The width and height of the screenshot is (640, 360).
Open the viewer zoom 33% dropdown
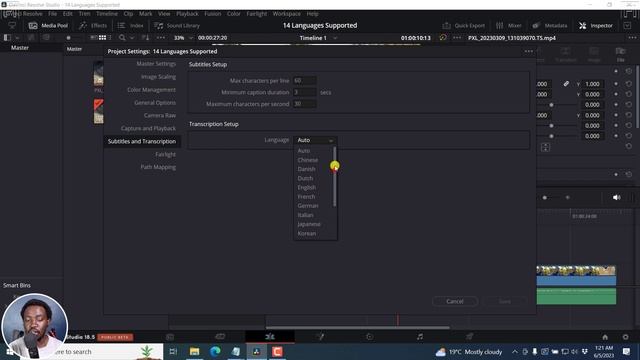click(183, 38)
